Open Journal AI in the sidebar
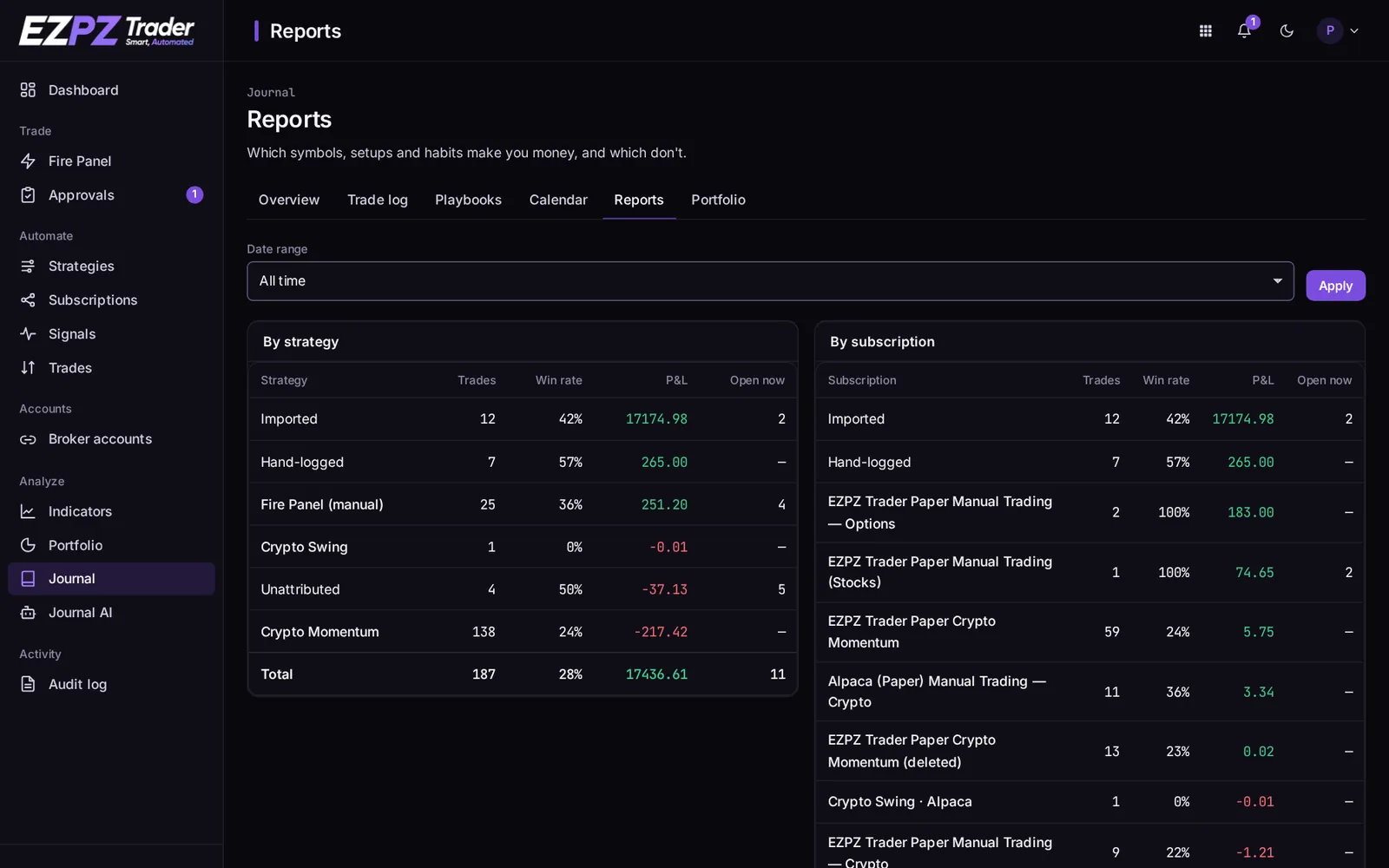The width and height of the screenshot is (1389, 868). coord(111,613)
